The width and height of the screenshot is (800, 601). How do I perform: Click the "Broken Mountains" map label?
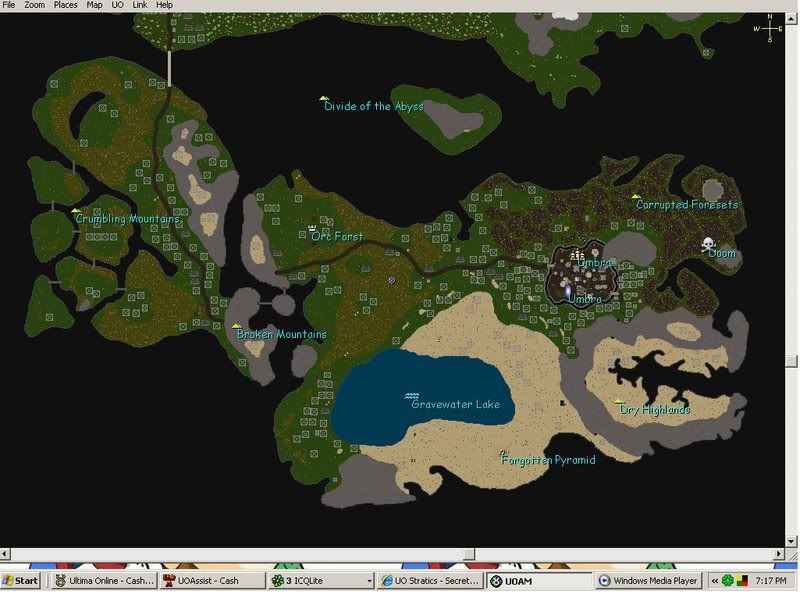coord(282,334)
